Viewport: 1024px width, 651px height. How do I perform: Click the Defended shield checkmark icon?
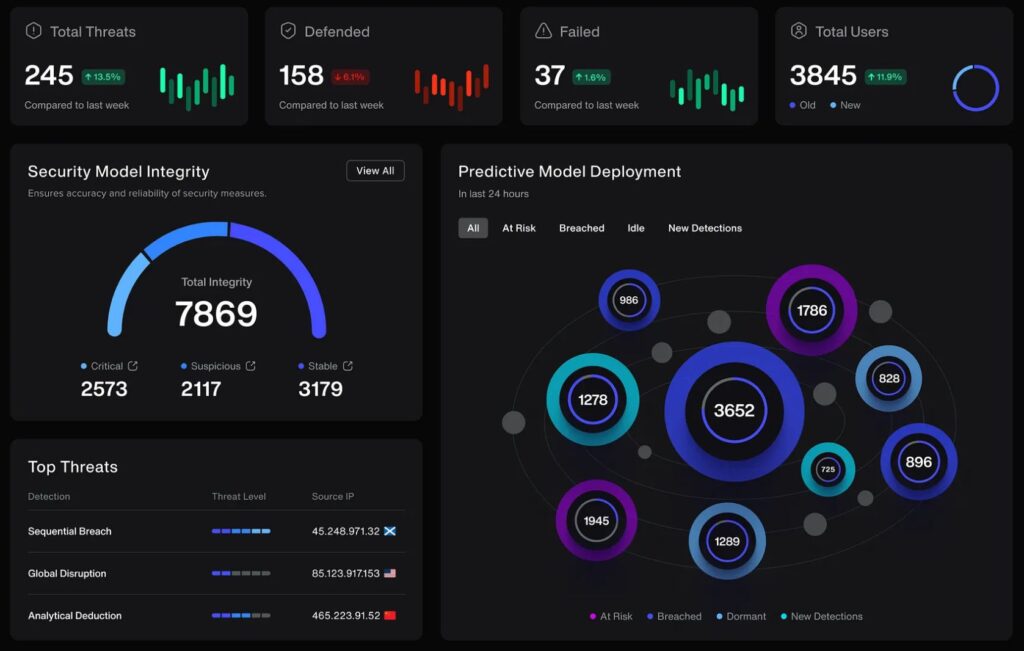[288, 31]
